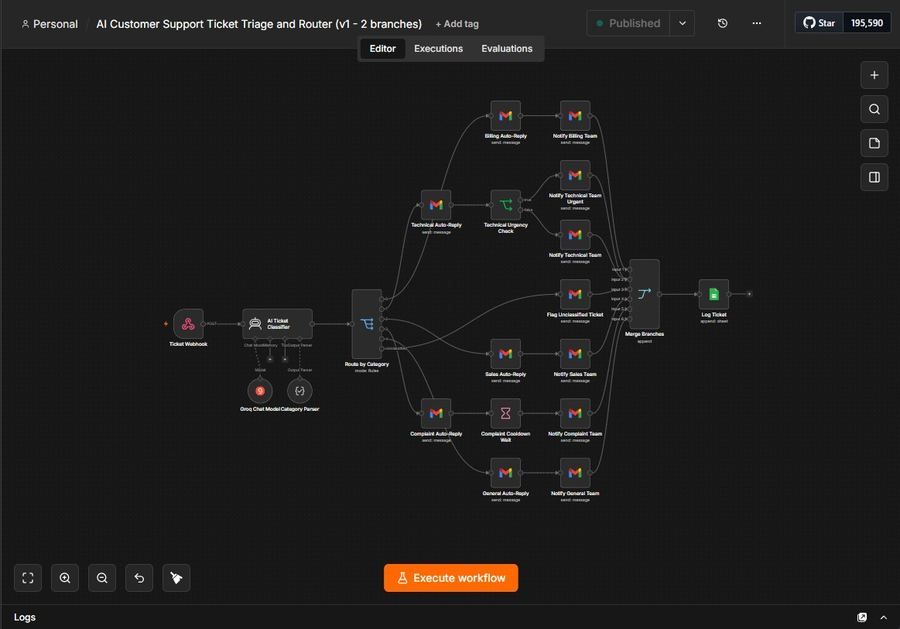Reset the canvas zoom

point(139,578)
